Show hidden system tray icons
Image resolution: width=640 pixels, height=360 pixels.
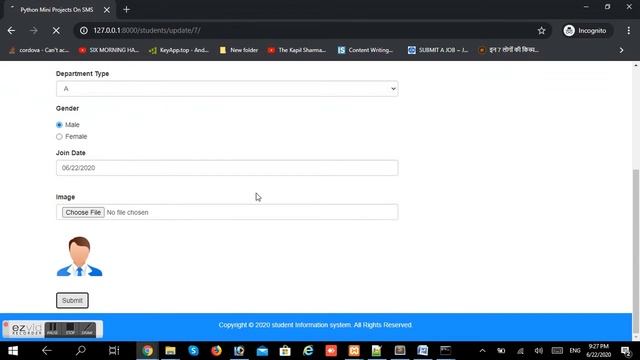click(x=482, y=351)
